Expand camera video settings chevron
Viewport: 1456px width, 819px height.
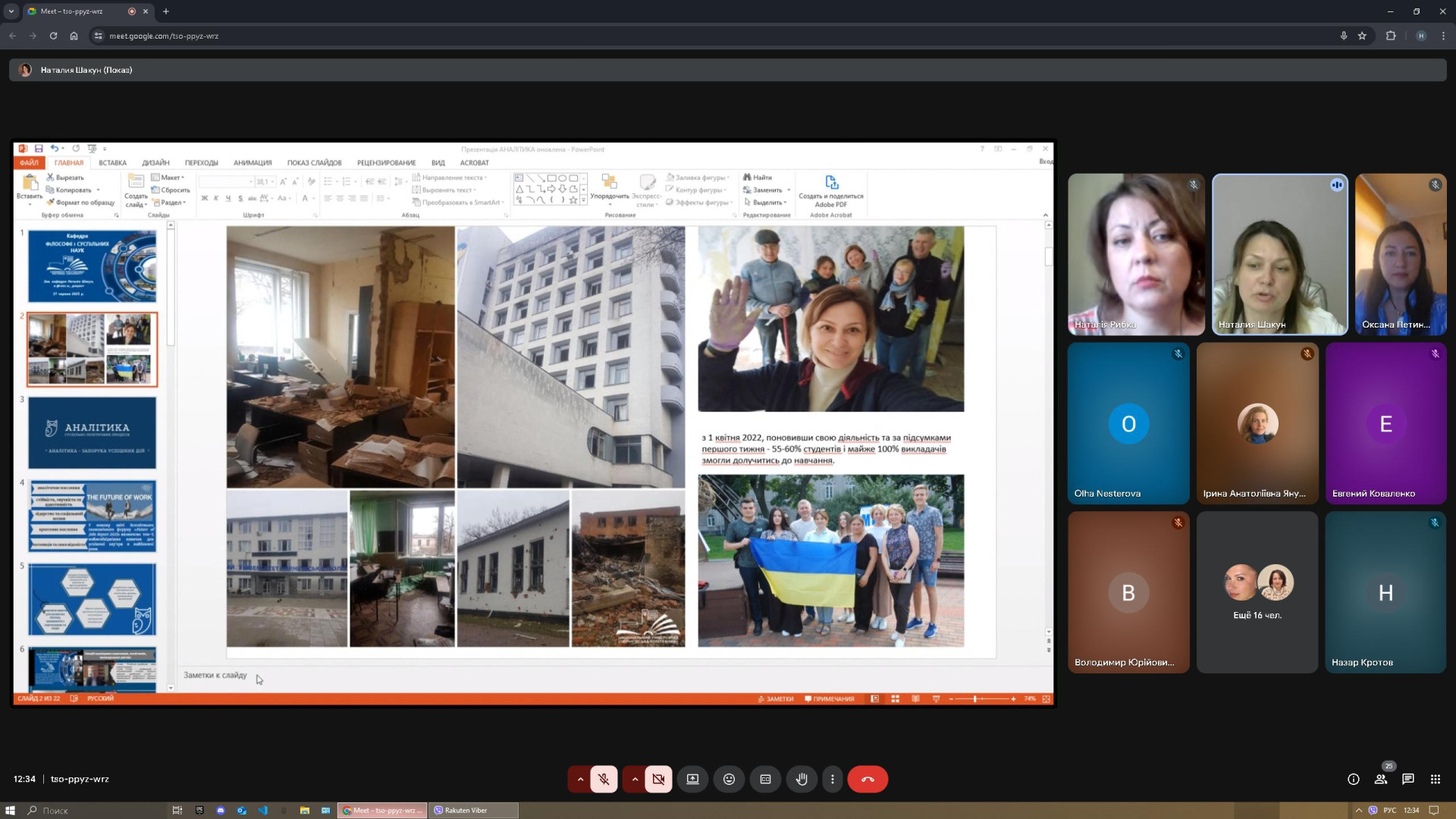[635, 779]
